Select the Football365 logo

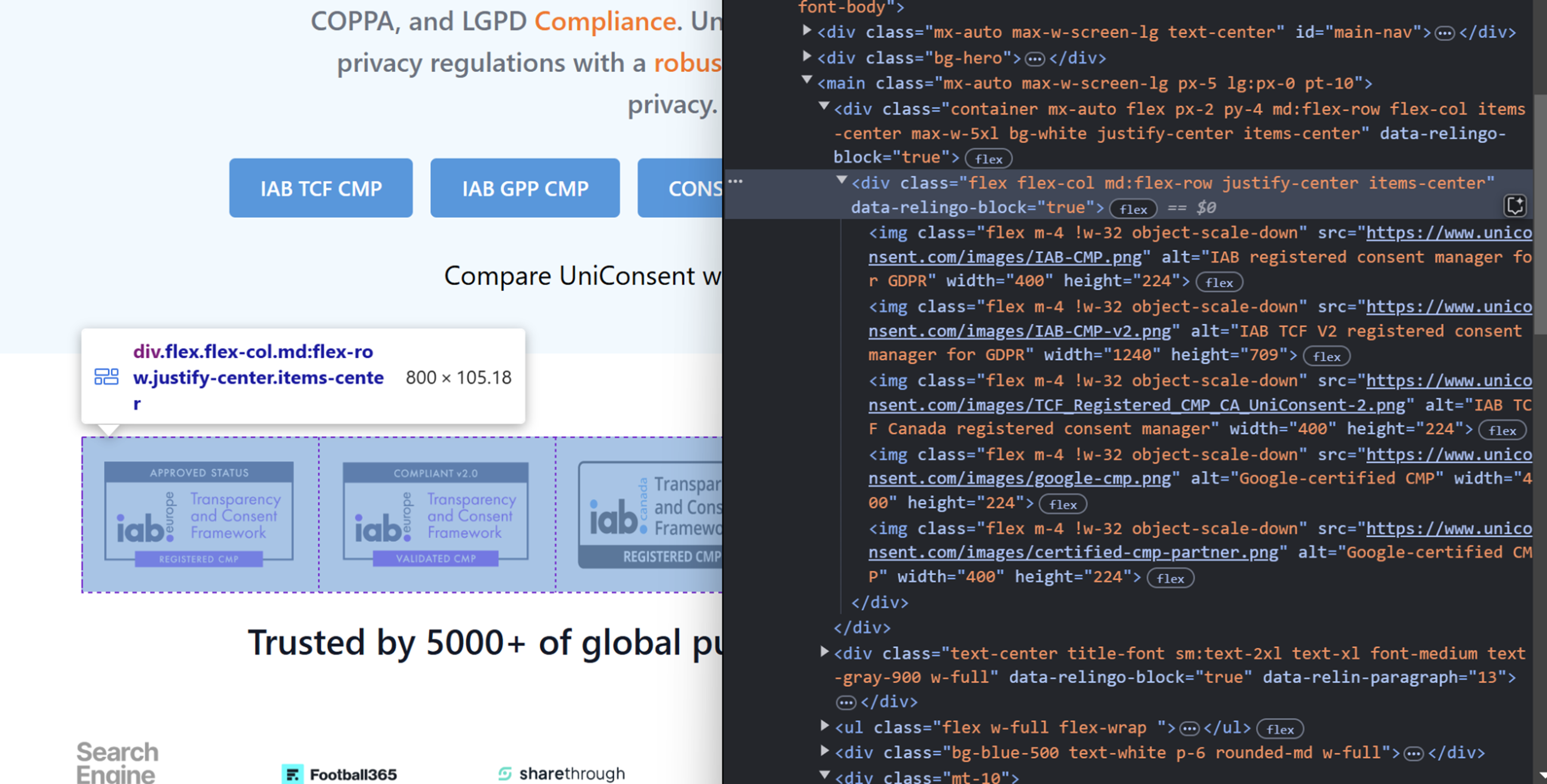coord(339,774)
